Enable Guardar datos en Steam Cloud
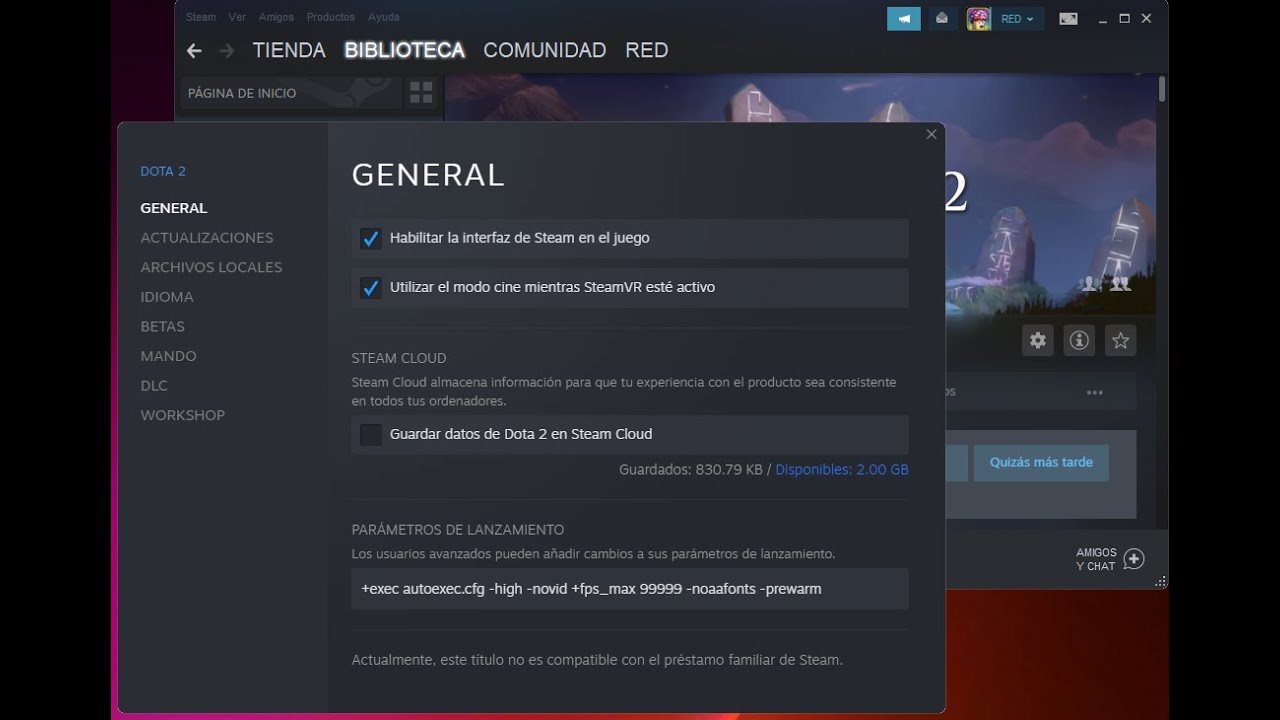This screenshot has height=720, width=1280. tap(371, 435)
